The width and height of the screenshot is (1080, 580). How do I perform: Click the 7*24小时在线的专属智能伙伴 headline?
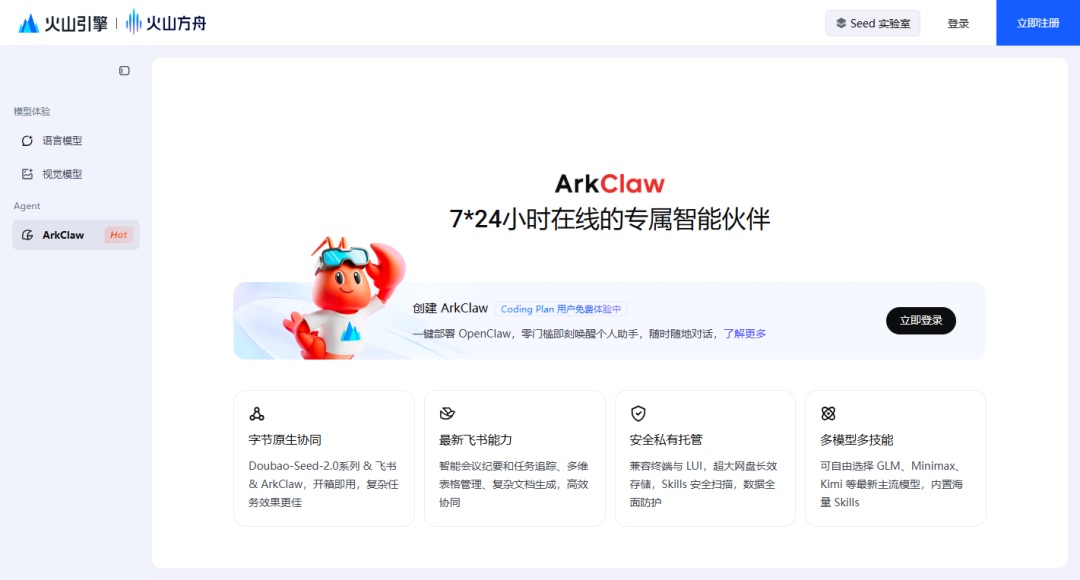(x=610, y=219)
